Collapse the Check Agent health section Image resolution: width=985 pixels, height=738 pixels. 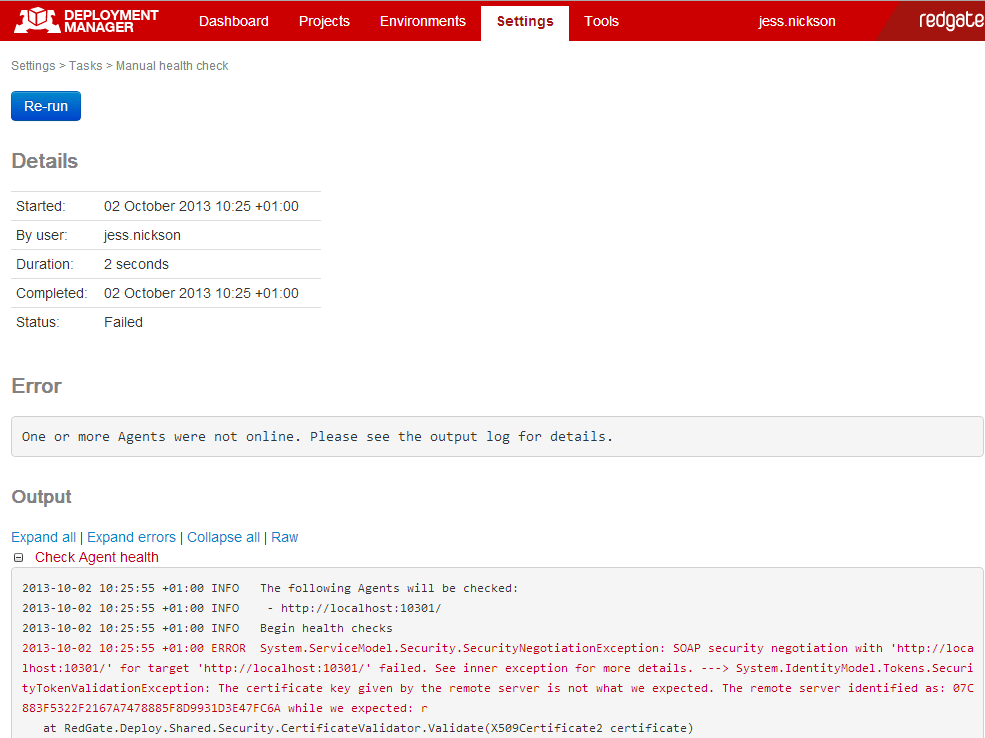(x=19, y=558)
